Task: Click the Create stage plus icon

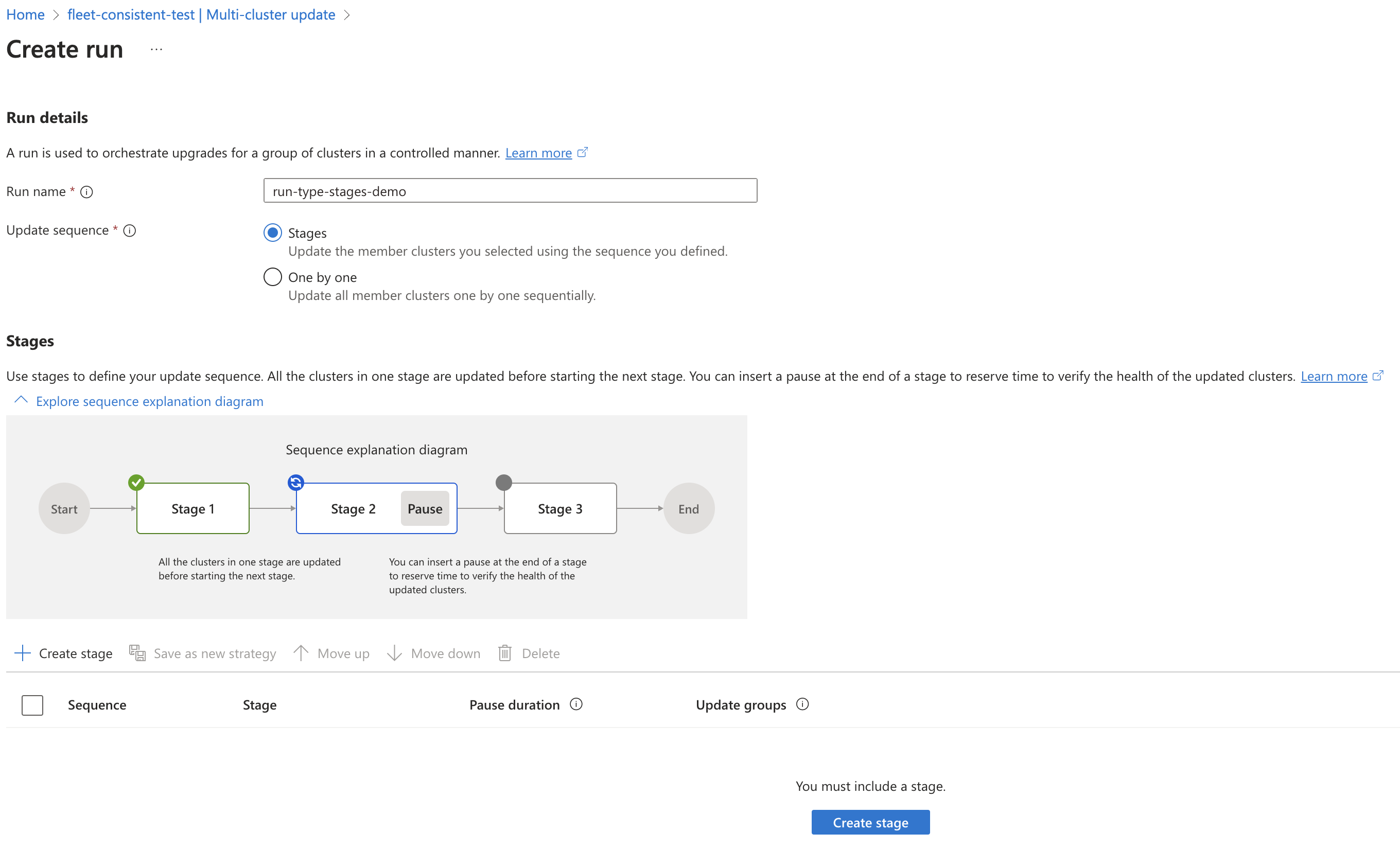Action: 22,652
